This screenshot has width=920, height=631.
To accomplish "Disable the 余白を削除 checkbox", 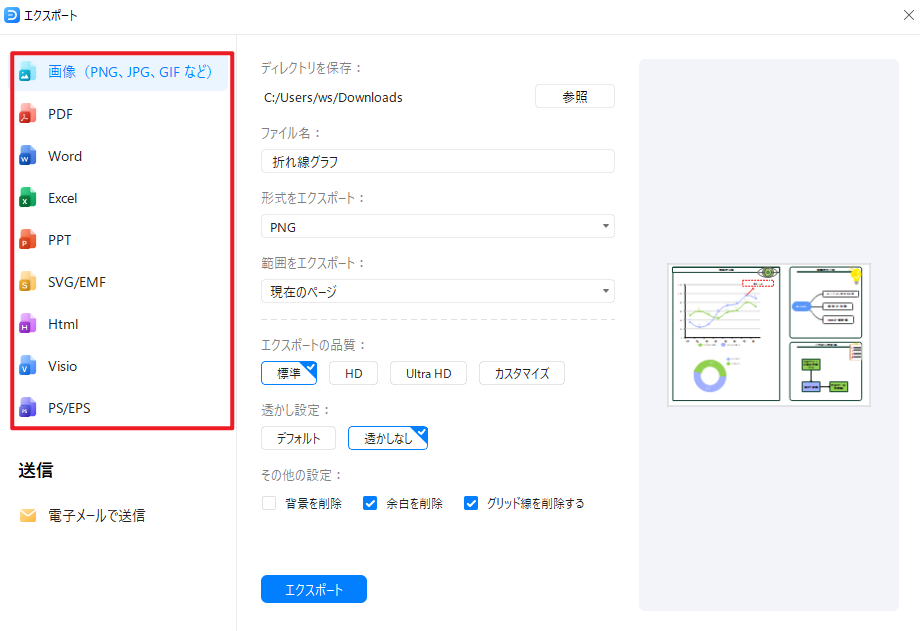I will tap(369, 503).
